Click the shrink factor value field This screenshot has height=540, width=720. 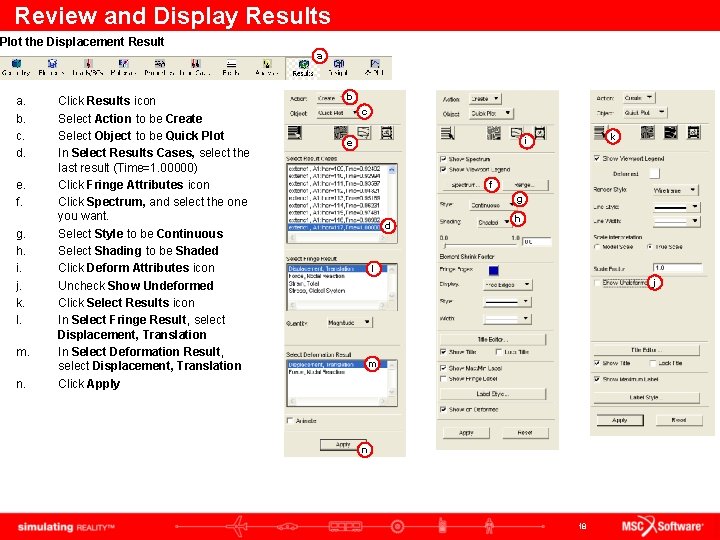[537, 242]
